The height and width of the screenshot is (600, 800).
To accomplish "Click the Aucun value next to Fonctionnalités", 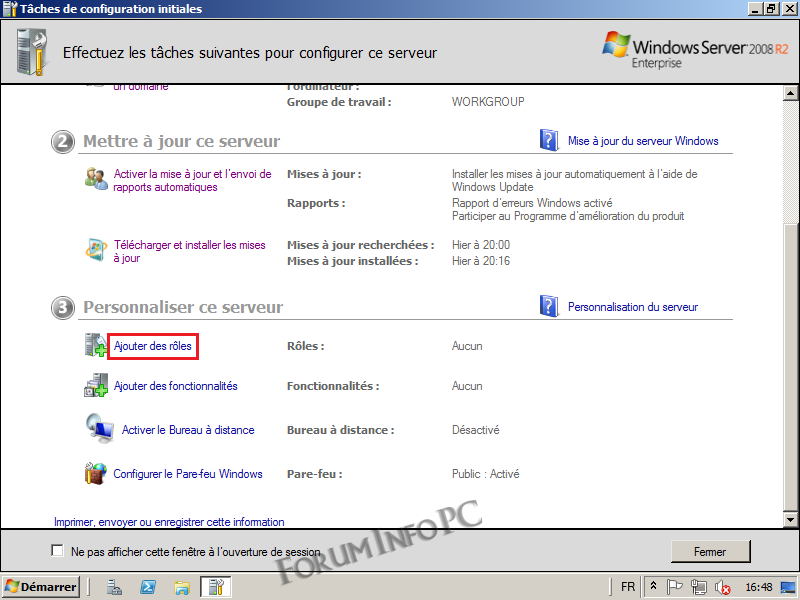I will pyautogui.click(x=467, y=386).
